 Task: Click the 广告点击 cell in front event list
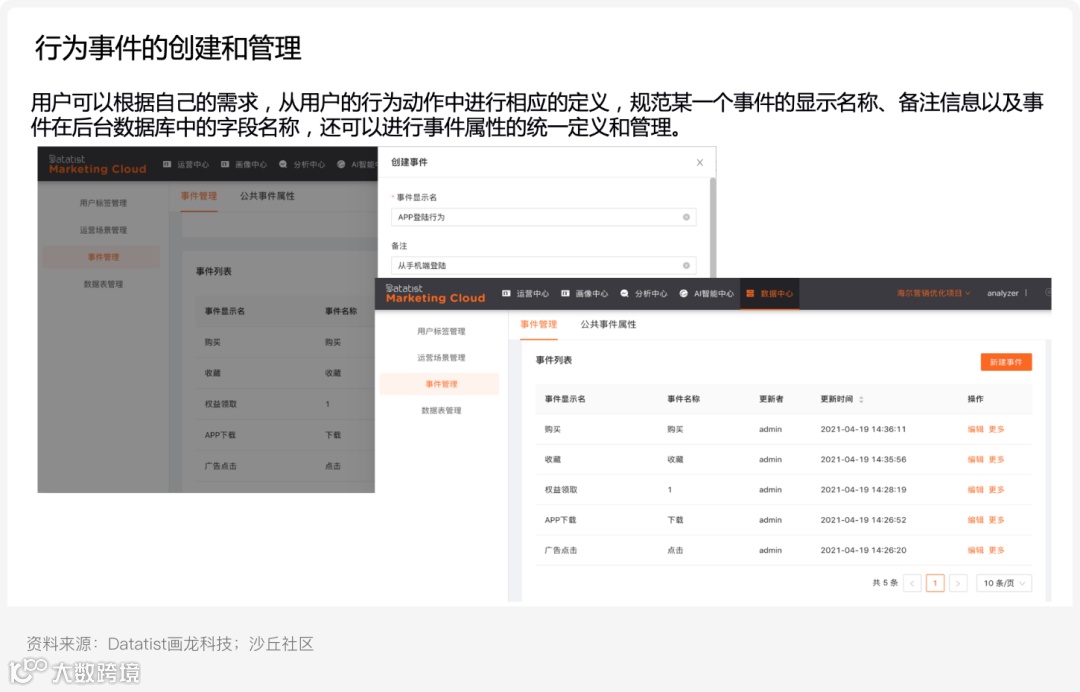(561, 550)
